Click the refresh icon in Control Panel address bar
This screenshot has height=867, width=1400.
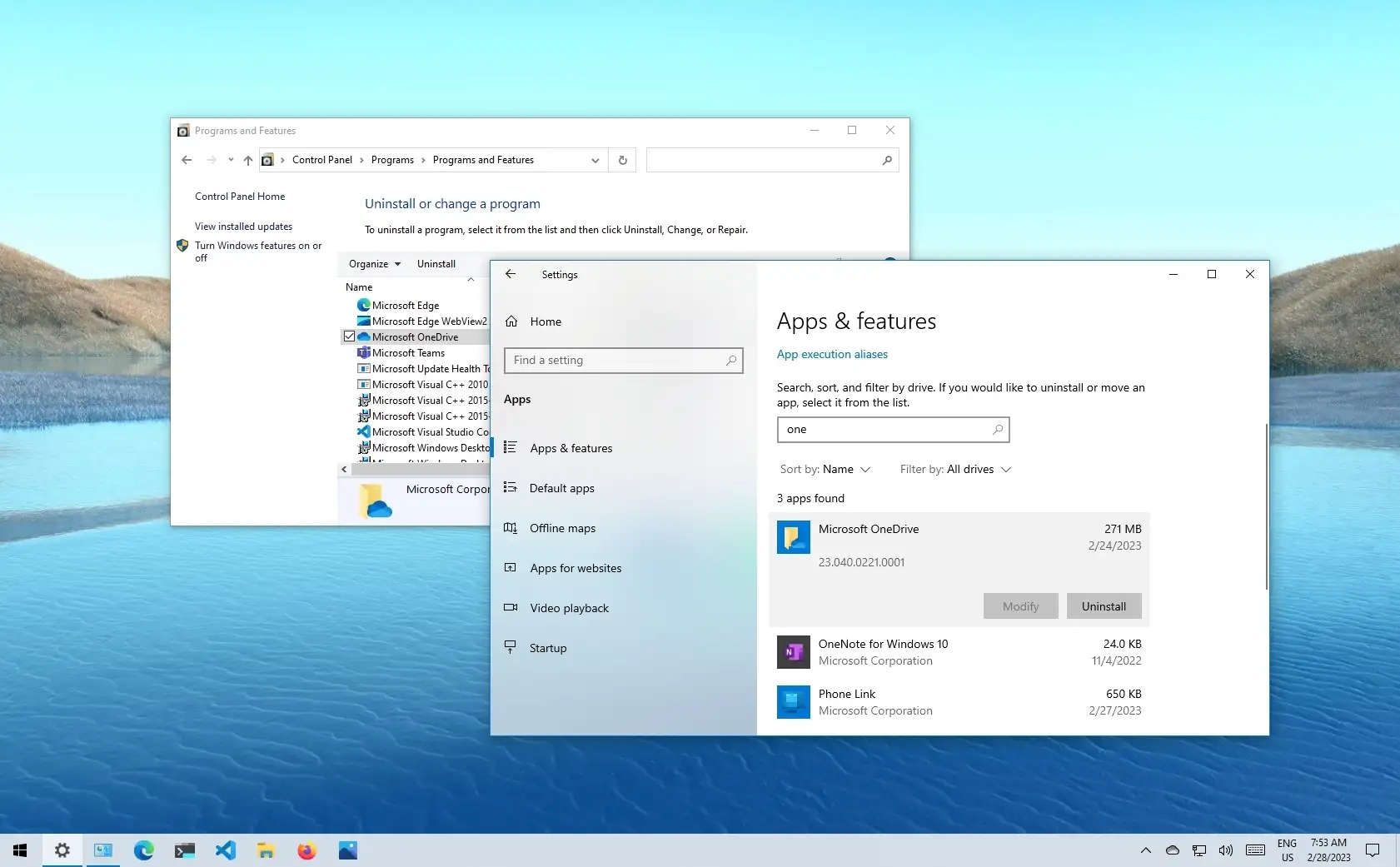tap(623, 160)
